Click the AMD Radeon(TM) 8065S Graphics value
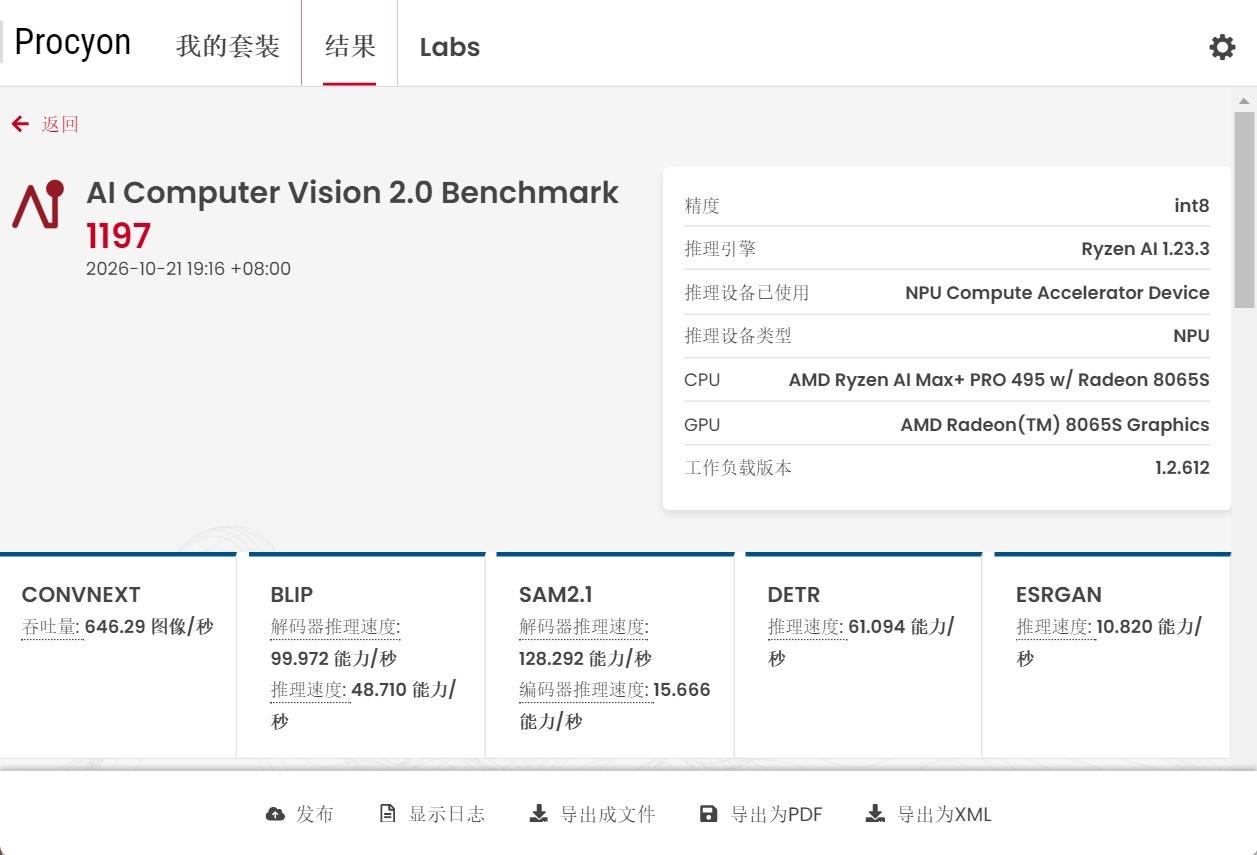 tap(1055, 424)
